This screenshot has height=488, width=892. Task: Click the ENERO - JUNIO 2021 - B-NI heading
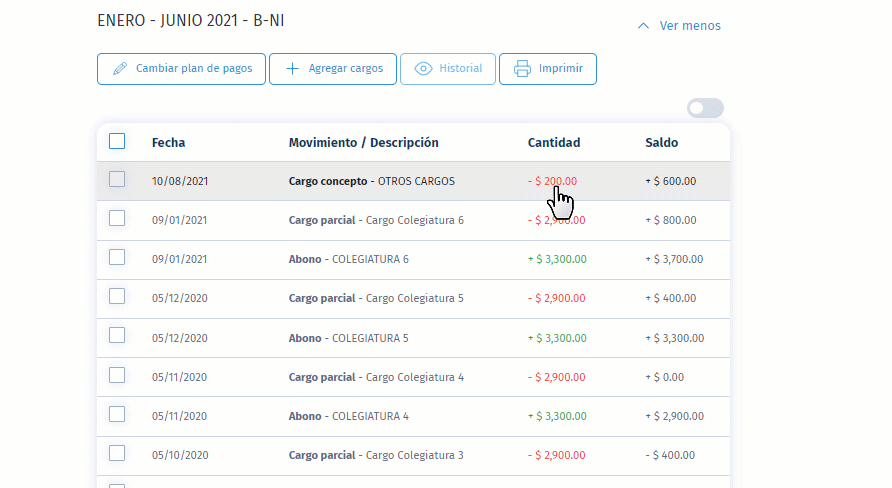191,20
